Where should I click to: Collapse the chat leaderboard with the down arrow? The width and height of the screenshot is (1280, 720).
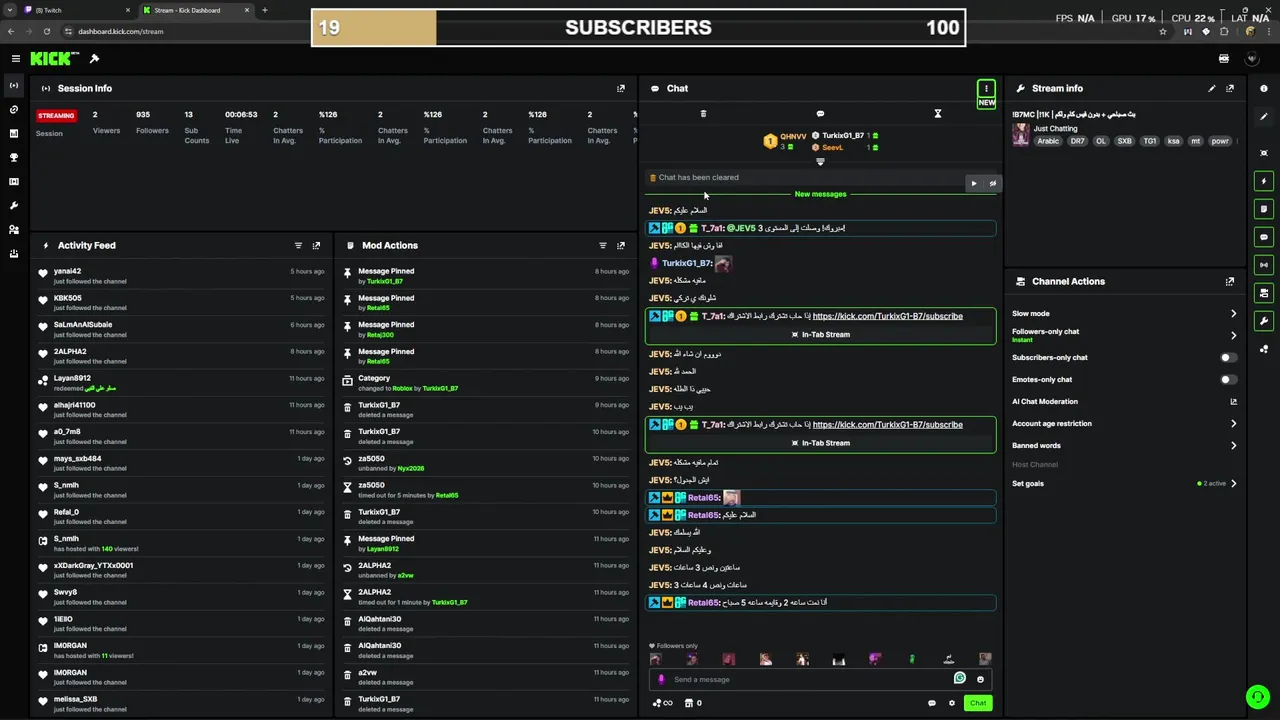coord(820,162)
